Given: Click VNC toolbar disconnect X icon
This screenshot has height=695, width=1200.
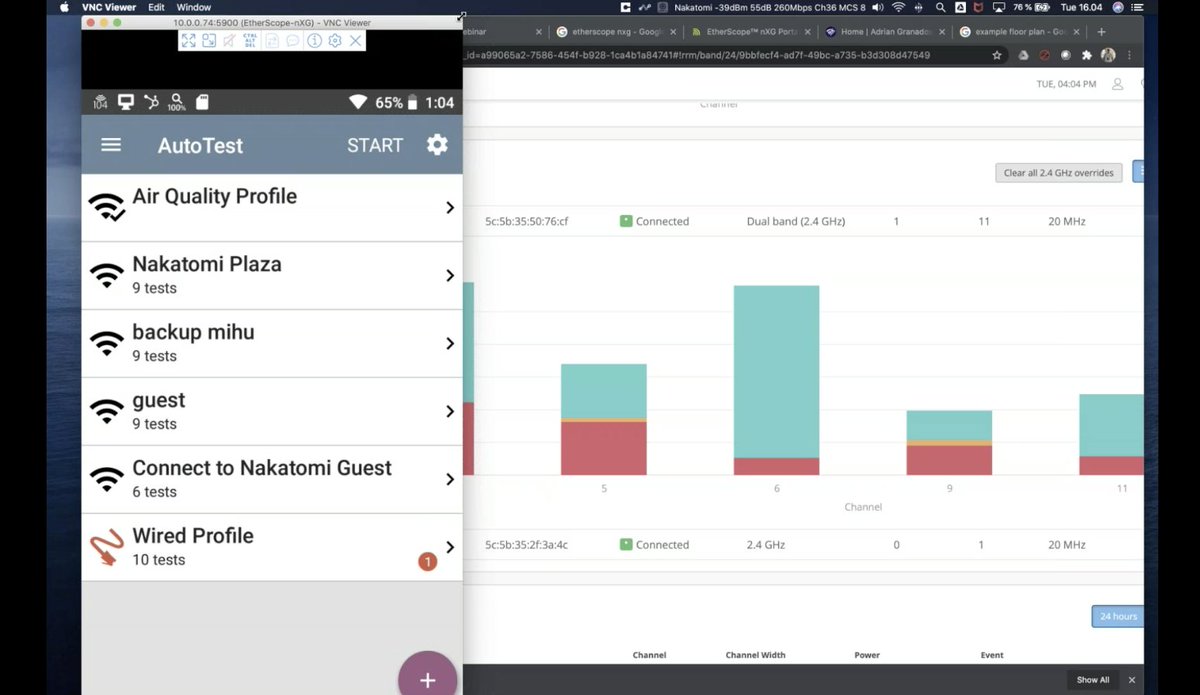Looking at the screenshot, I should (355, 41).
